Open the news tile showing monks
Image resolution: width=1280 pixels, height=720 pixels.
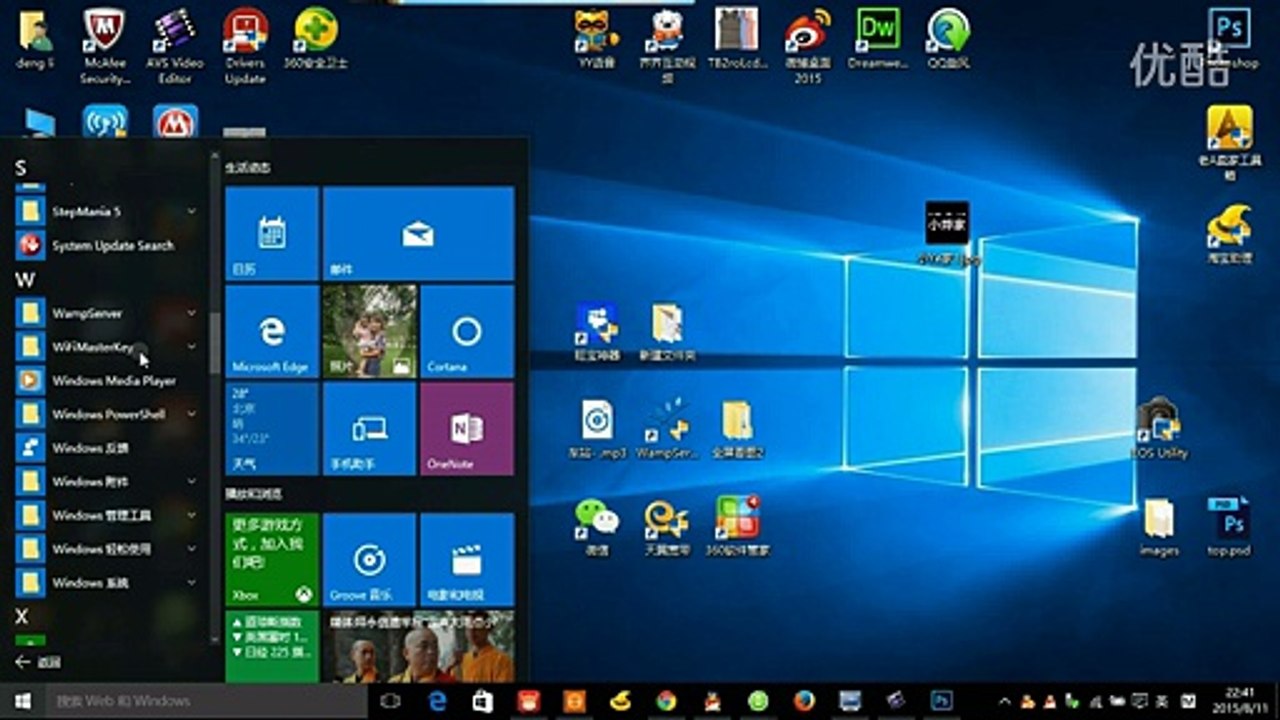[x=418, y=646]
